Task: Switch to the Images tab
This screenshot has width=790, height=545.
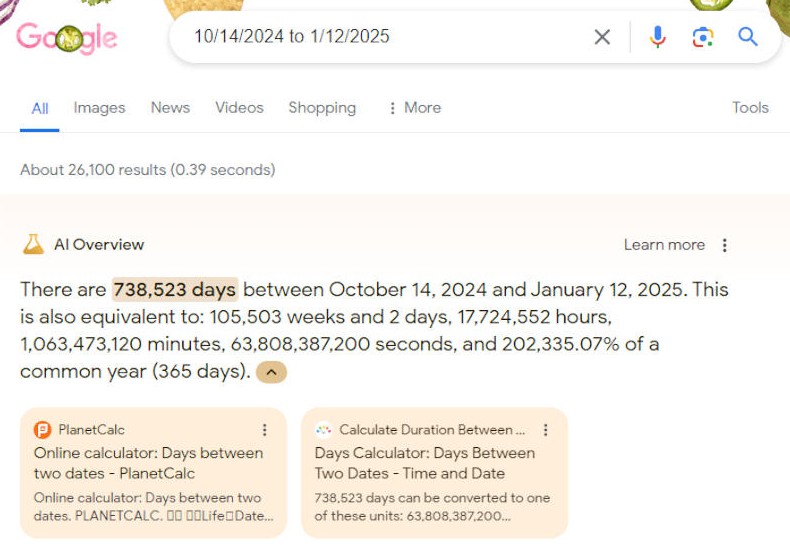Action: pos(99,107)
